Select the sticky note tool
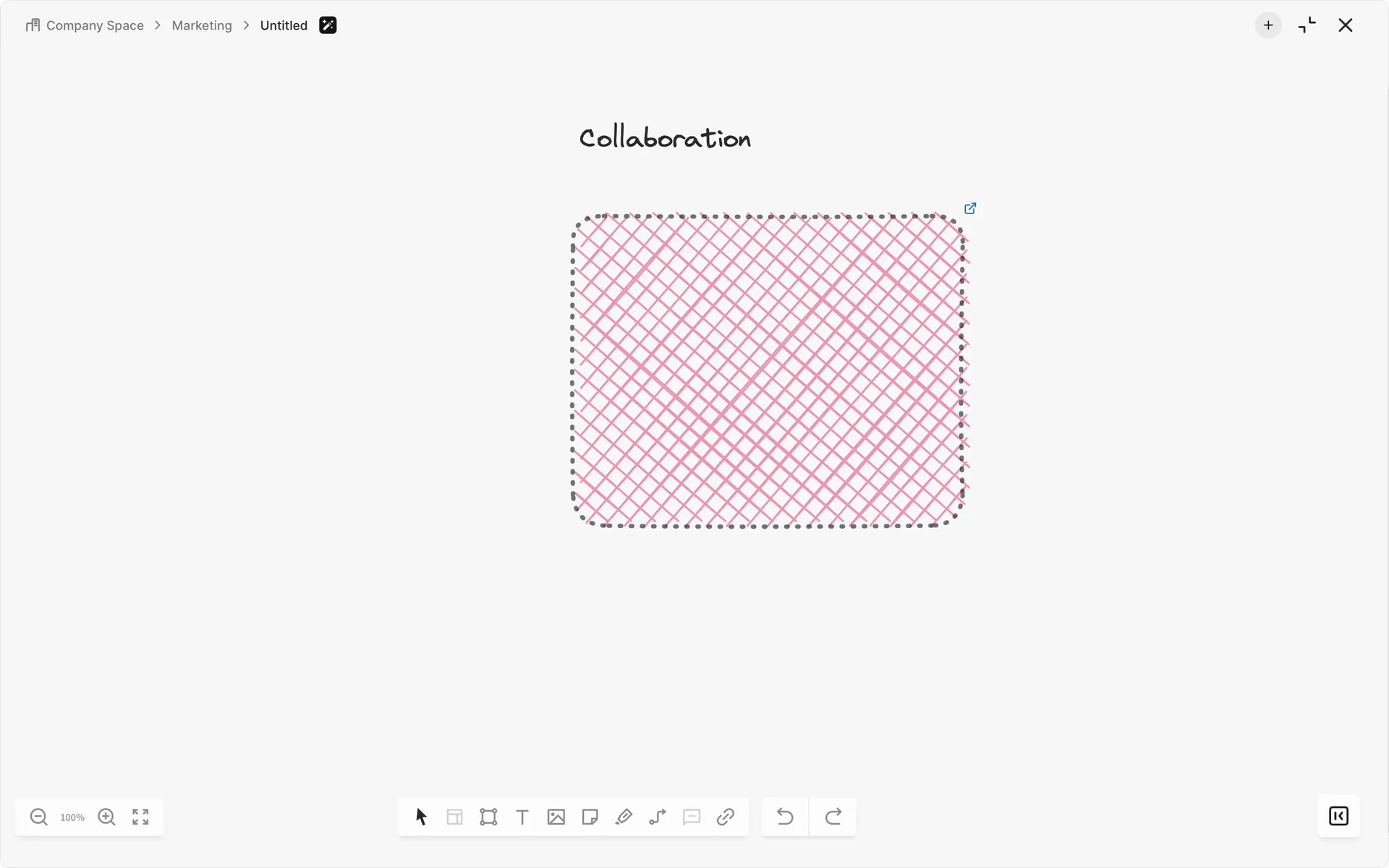Image resolution: width=1389 pixels, height=868 pixels. 590,817
